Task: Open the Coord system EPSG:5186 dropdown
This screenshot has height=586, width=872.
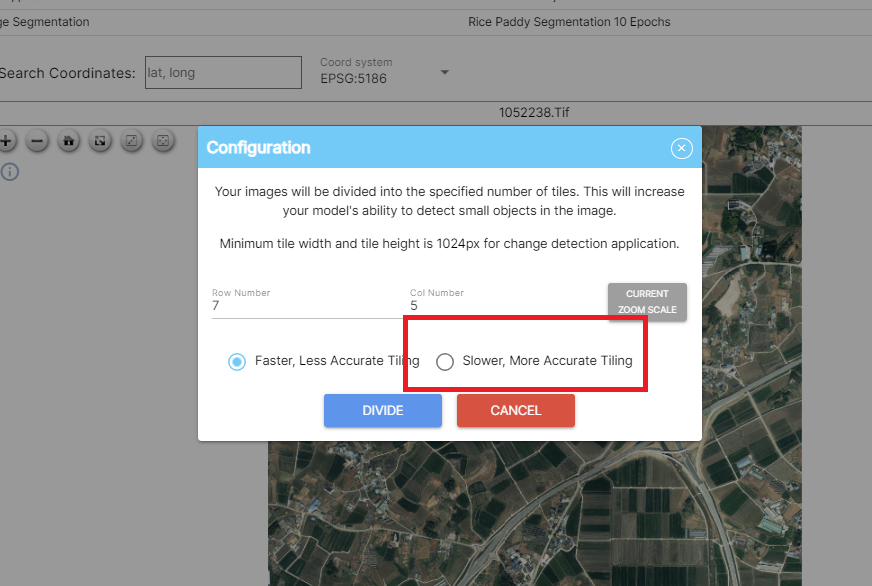Action: coord(443,72)
